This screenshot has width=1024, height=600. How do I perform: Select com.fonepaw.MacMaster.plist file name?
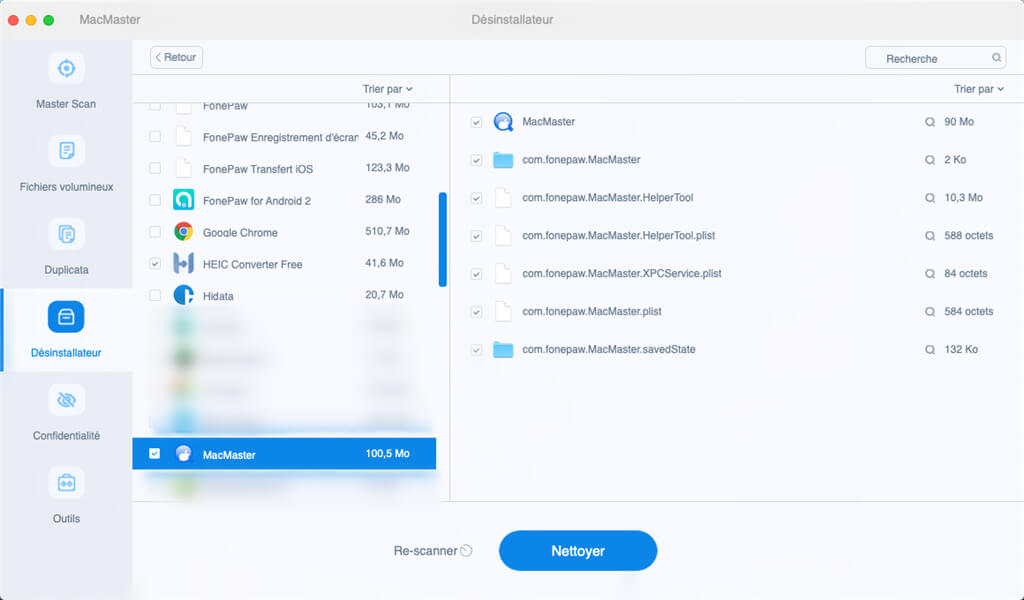[592, 311]
